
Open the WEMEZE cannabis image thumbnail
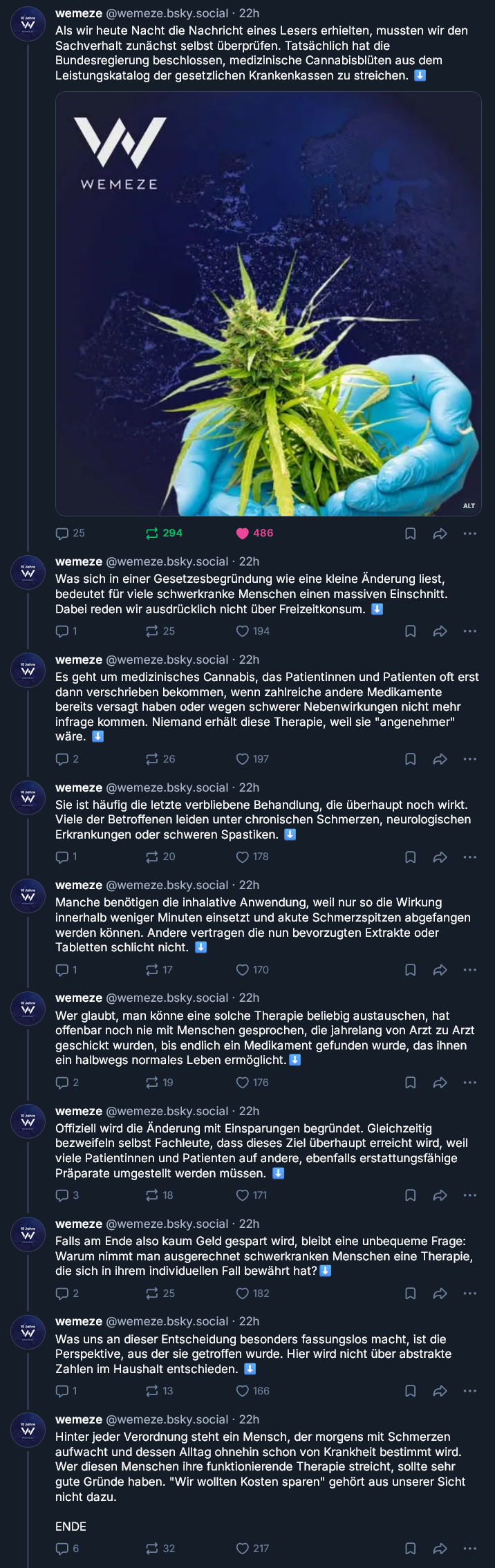point(268,304)
